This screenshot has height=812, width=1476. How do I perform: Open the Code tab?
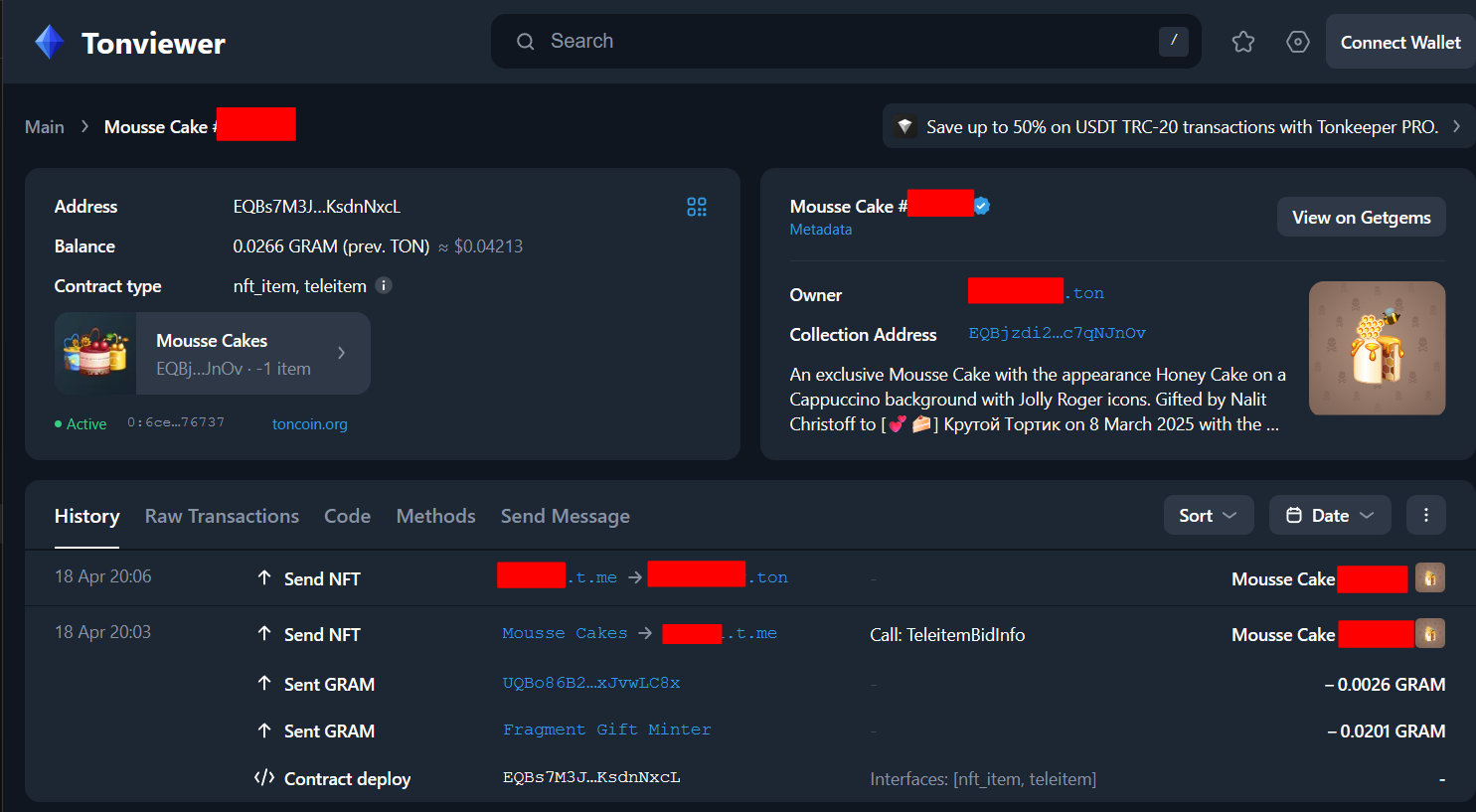pos(347,516)
